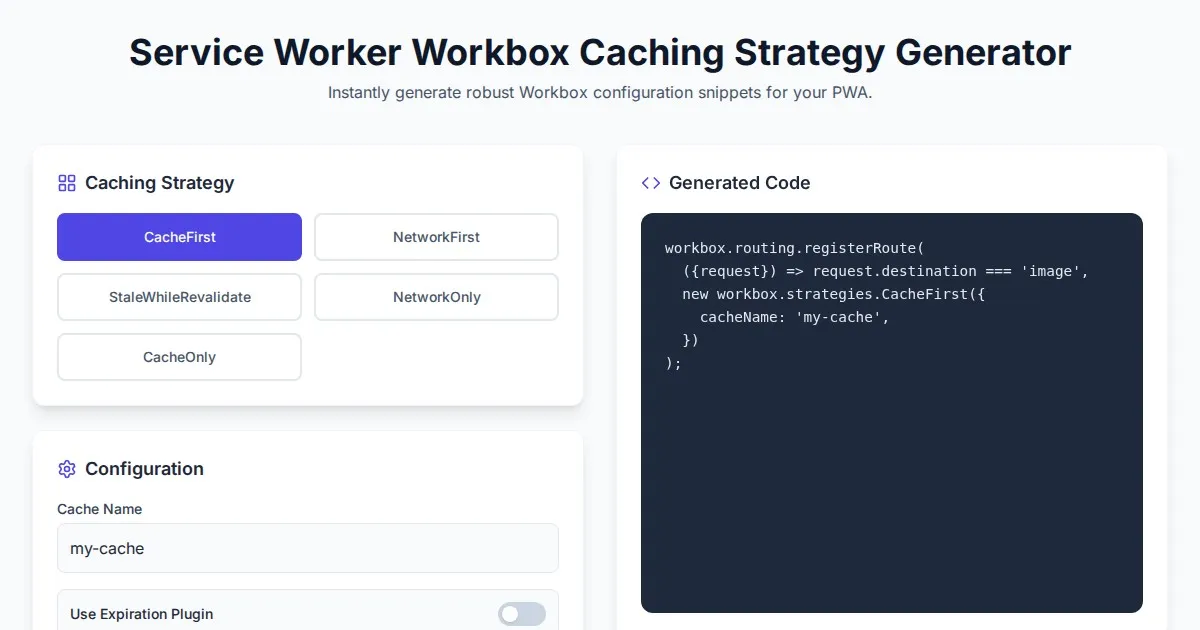This screenshot has width=1200, height=630.
Task: Click the 'Use Expiration Plugin' label text
Action: tap(141, 614)
